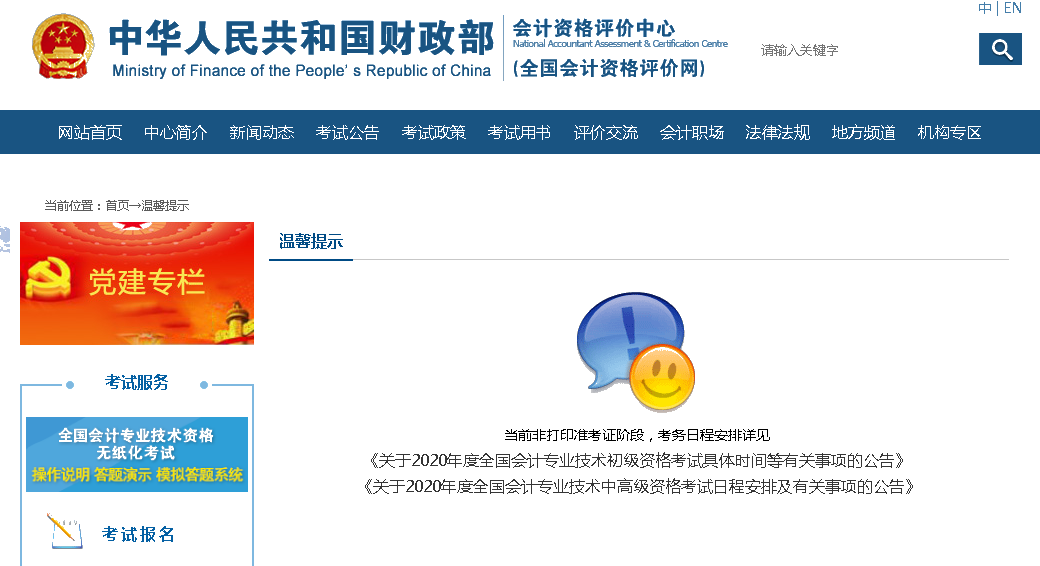
Task: Click the national emblem logo
Action: click(x=63, y=47)
